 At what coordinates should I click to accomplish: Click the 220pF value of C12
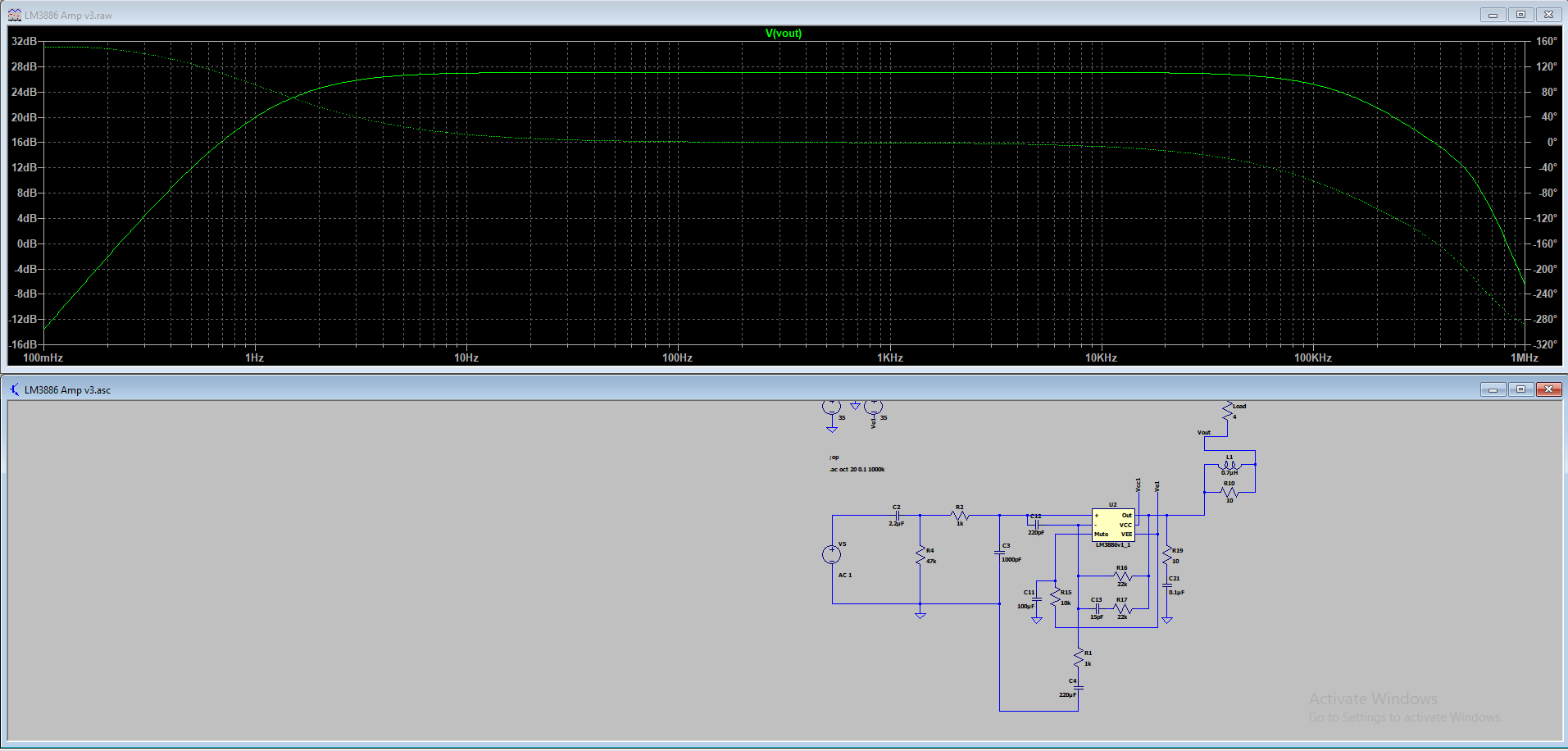[1036, 532]
